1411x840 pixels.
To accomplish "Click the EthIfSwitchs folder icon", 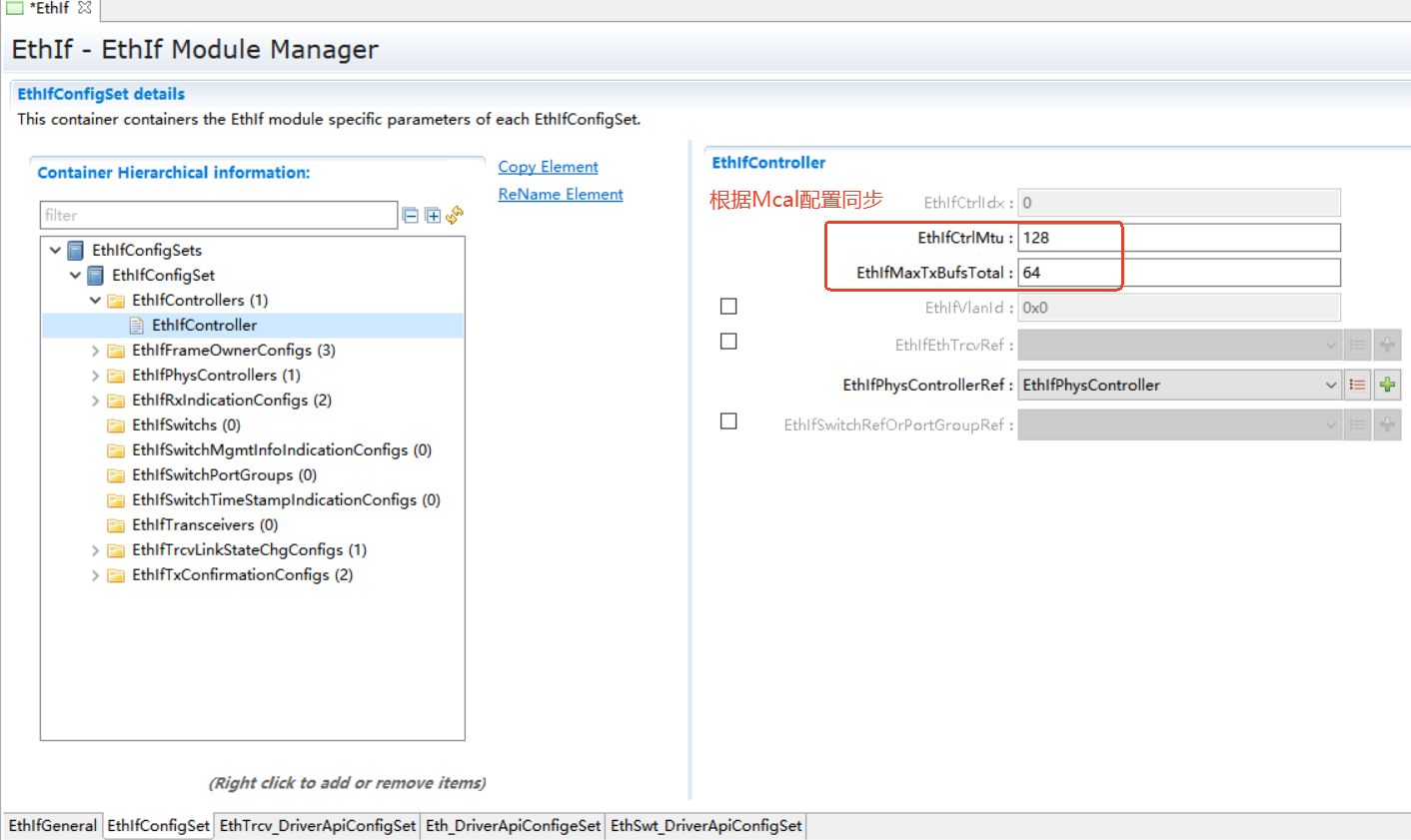I will pos(116,424).
